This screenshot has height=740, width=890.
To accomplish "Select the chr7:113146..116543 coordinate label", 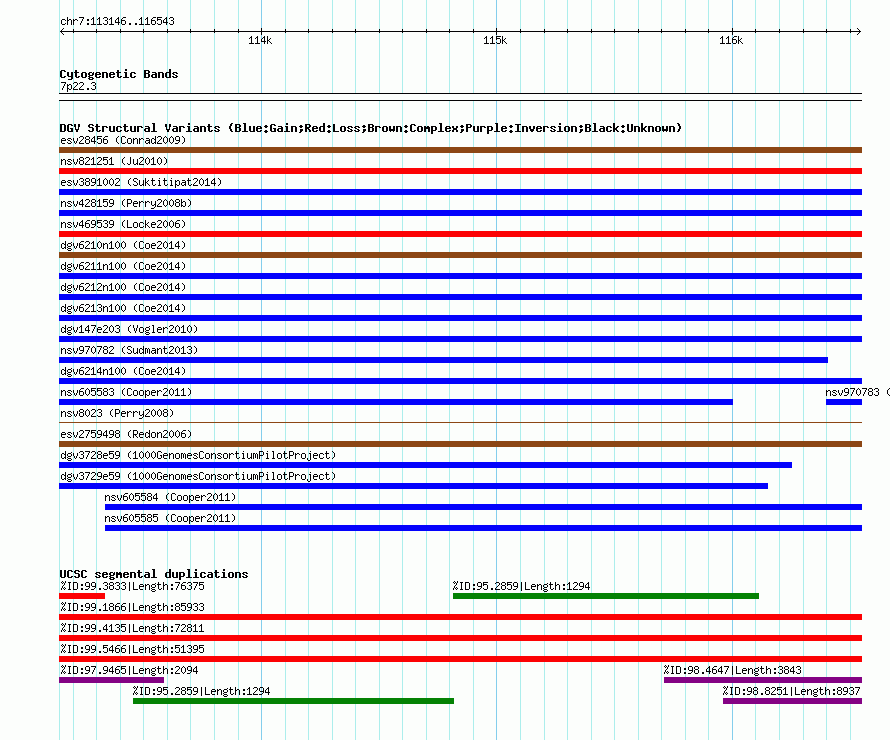I will click(117, 22).
